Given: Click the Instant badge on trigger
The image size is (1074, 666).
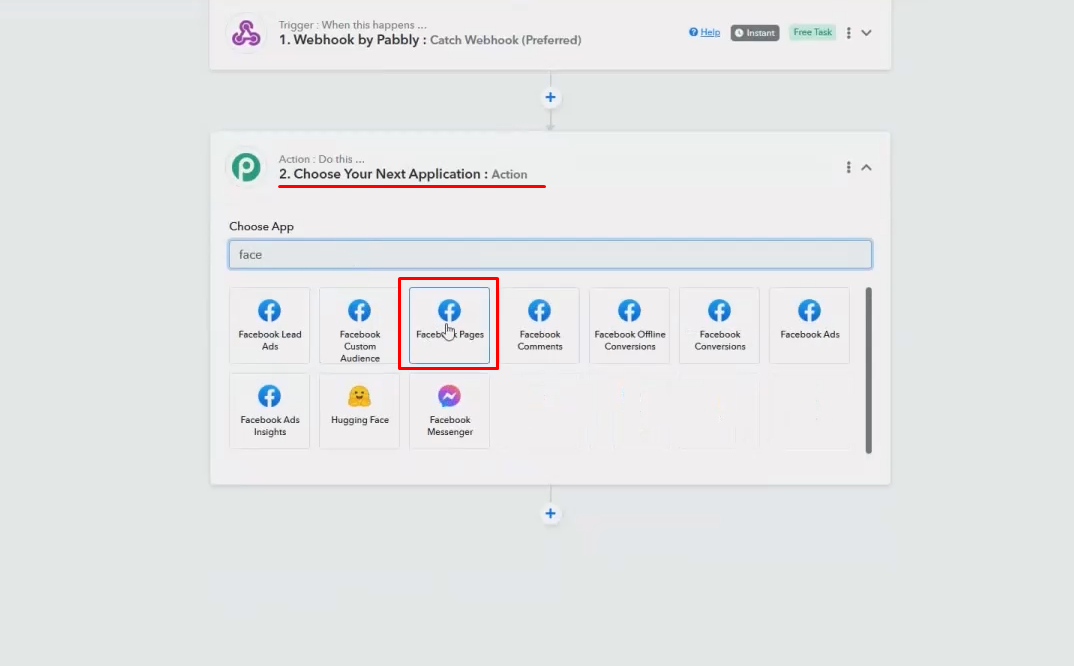Looking at the screenshot, I should click(x=755, y=33).
